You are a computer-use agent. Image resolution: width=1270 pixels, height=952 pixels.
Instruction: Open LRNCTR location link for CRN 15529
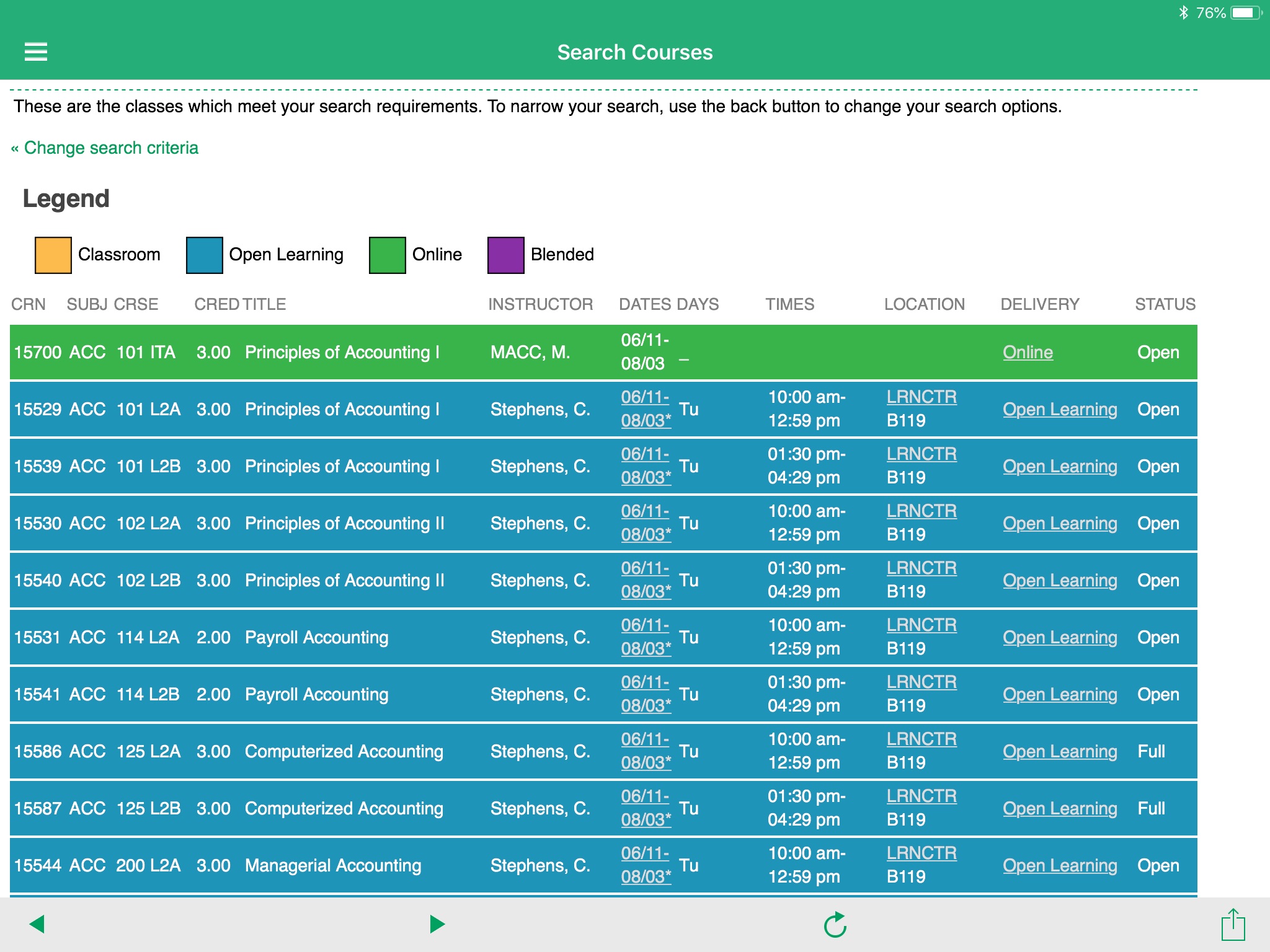click(x=921, y=397)
